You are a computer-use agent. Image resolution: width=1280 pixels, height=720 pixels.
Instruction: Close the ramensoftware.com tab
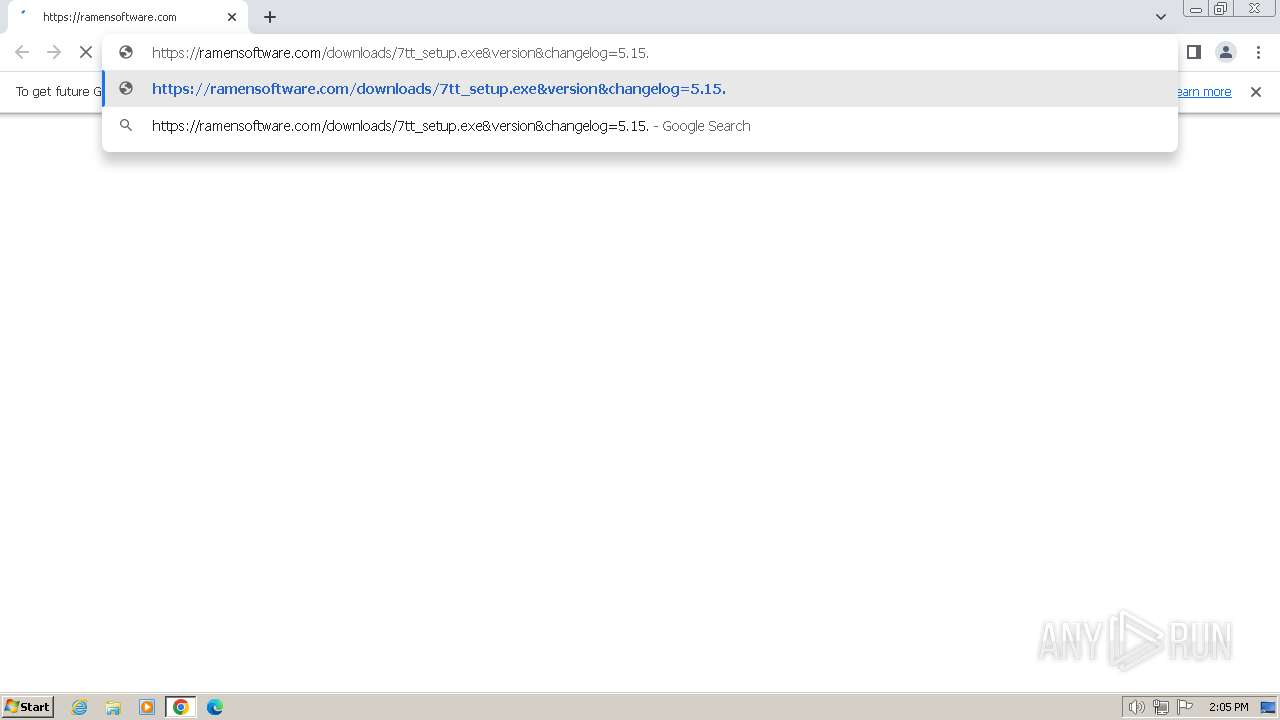[232, 17]
